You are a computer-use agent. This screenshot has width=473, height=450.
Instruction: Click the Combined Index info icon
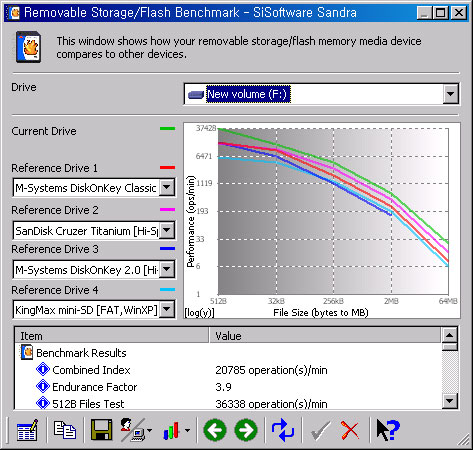tap(43, 369)
